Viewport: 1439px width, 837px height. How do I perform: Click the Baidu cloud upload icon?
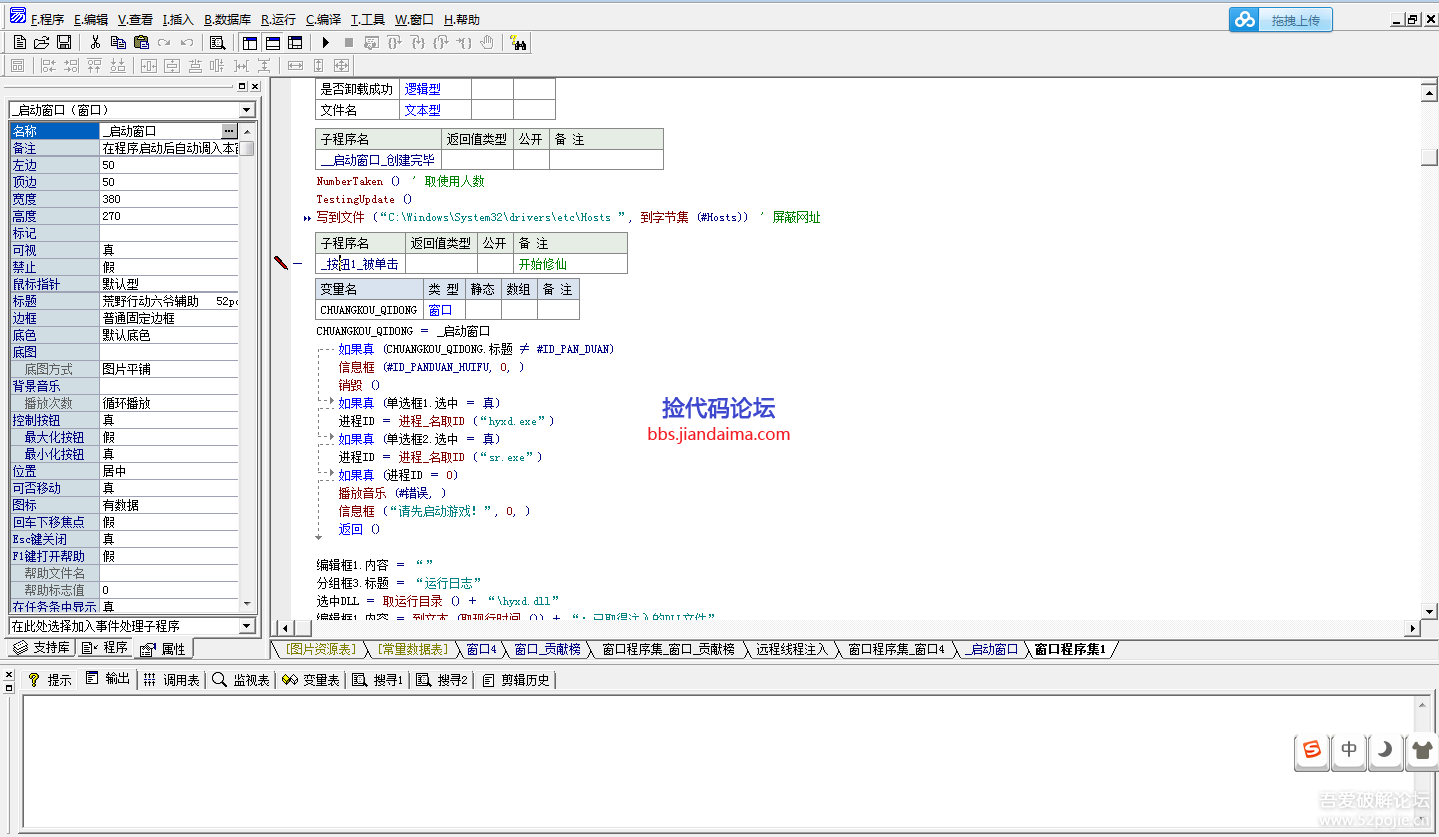1244,19
